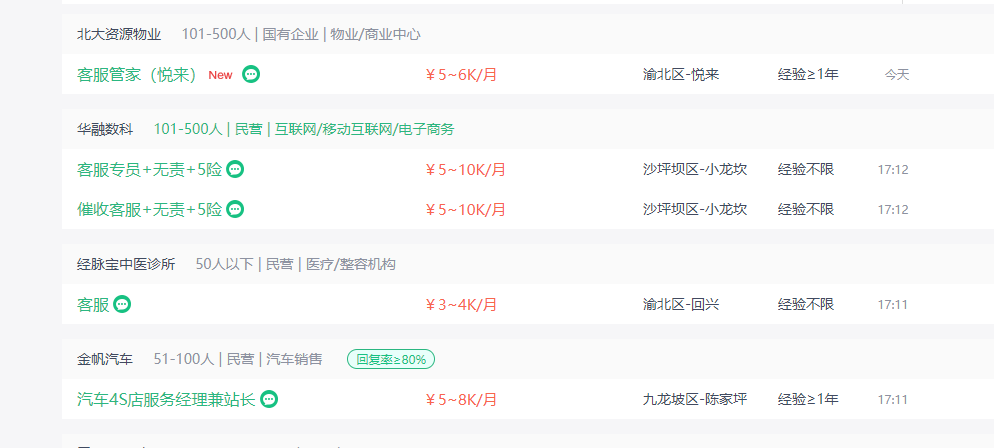Visit 北大资源物业 company page

119,34
